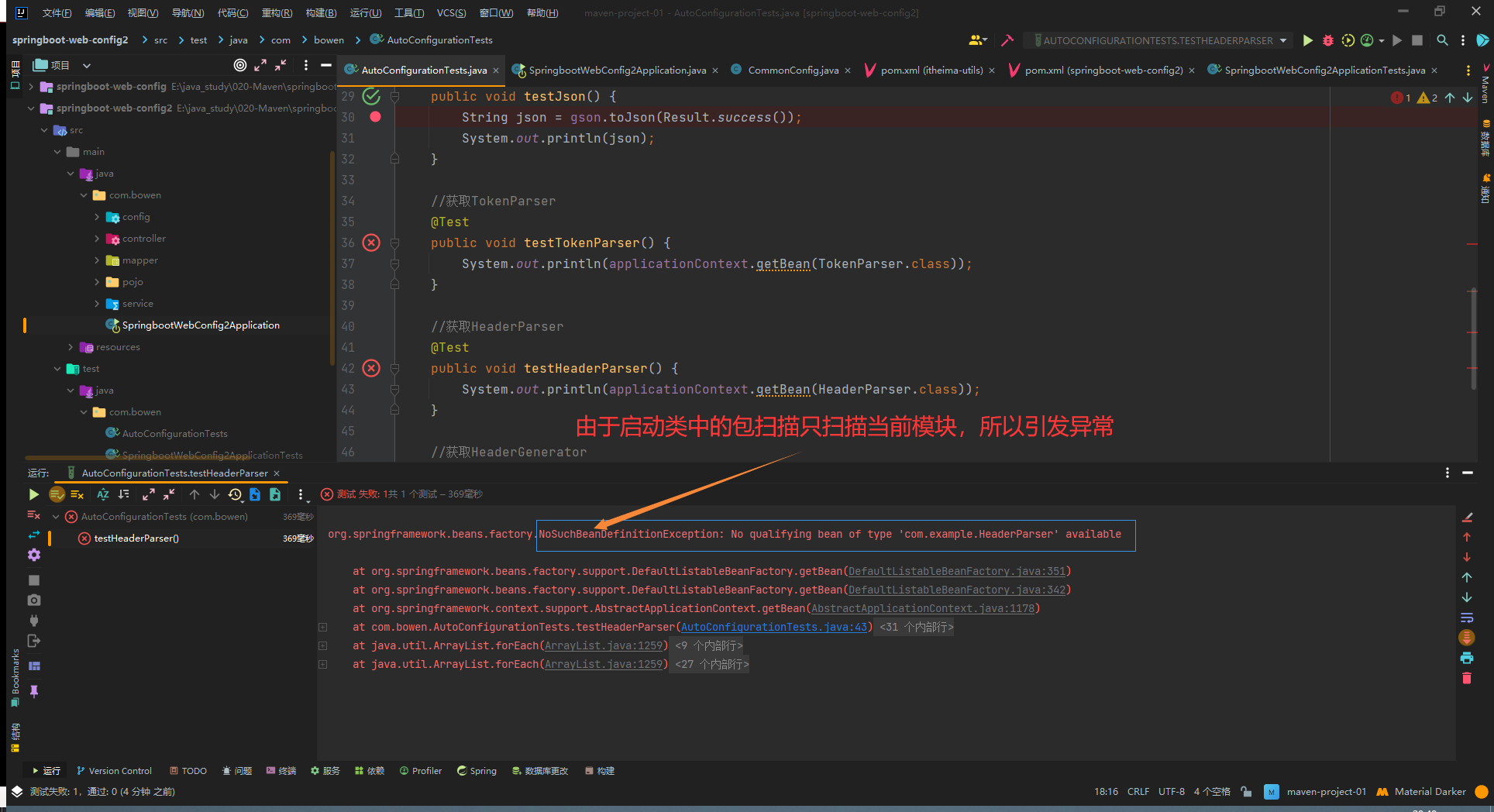
Task: Run the selected configuration from the top toolbar
Action: click(x=1308, y=40)
